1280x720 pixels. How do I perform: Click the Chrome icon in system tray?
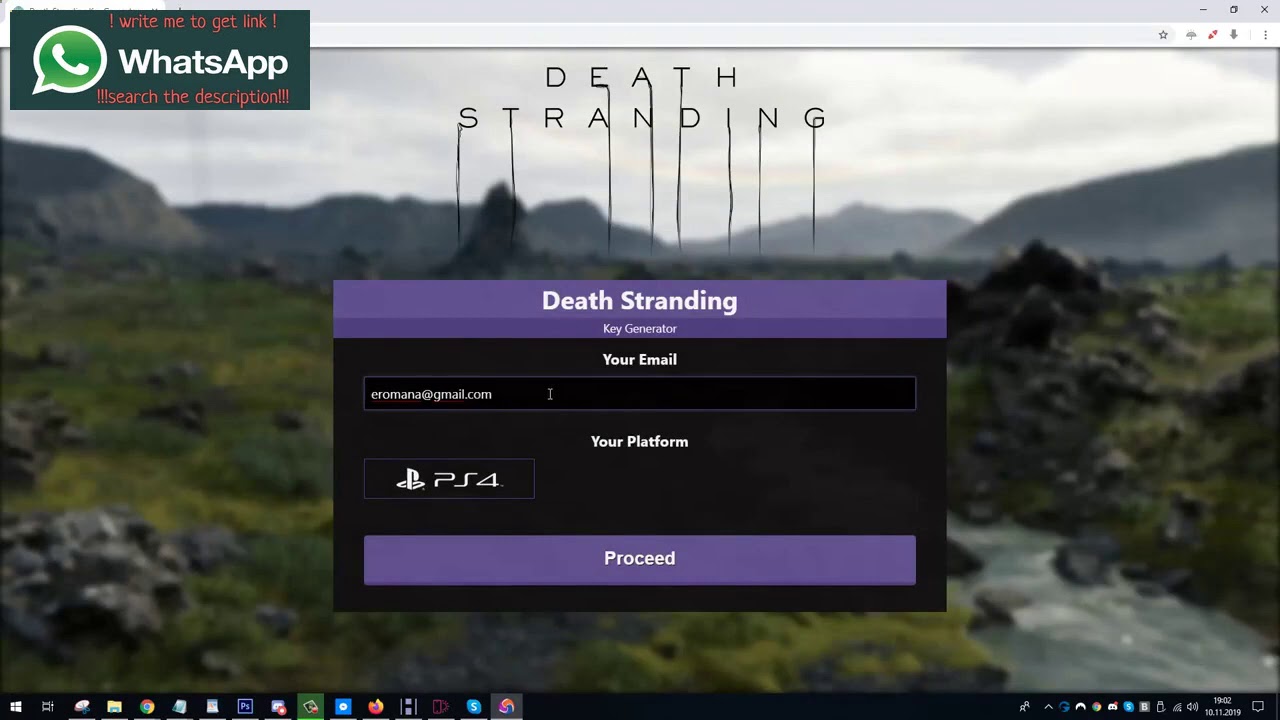coord(1096,707)
